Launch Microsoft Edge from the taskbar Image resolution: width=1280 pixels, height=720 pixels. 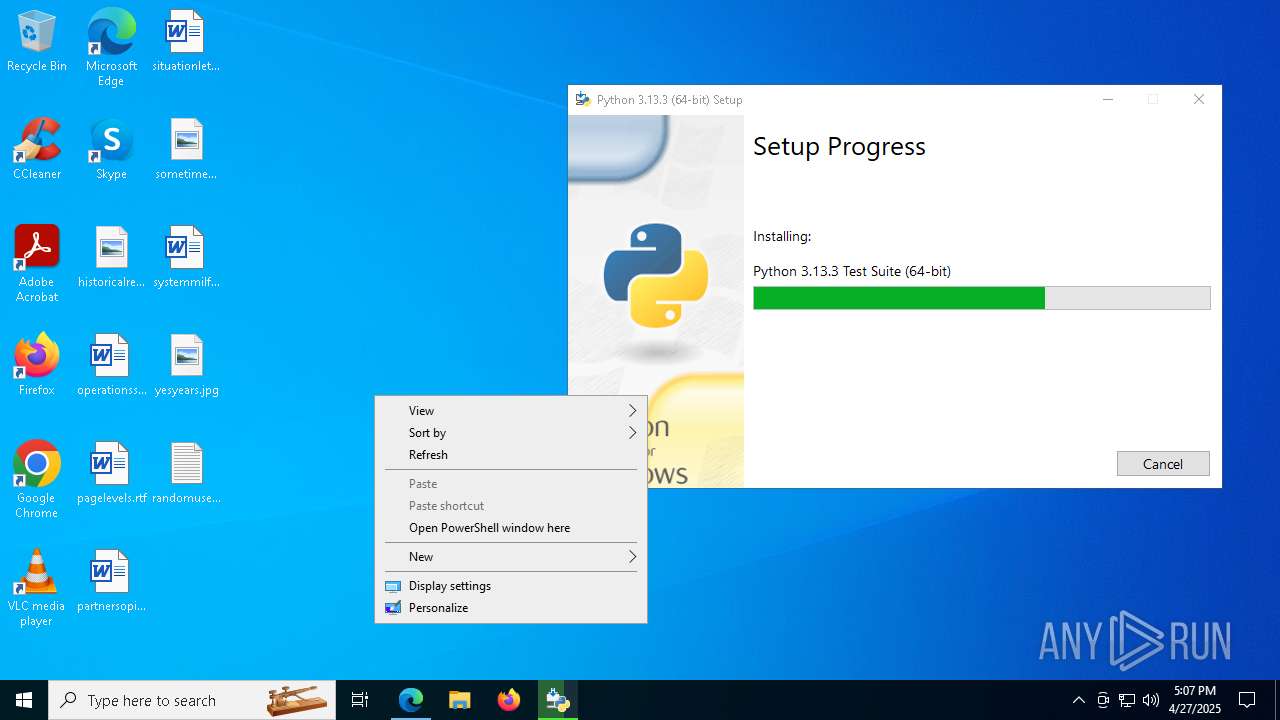click(411, 700)
